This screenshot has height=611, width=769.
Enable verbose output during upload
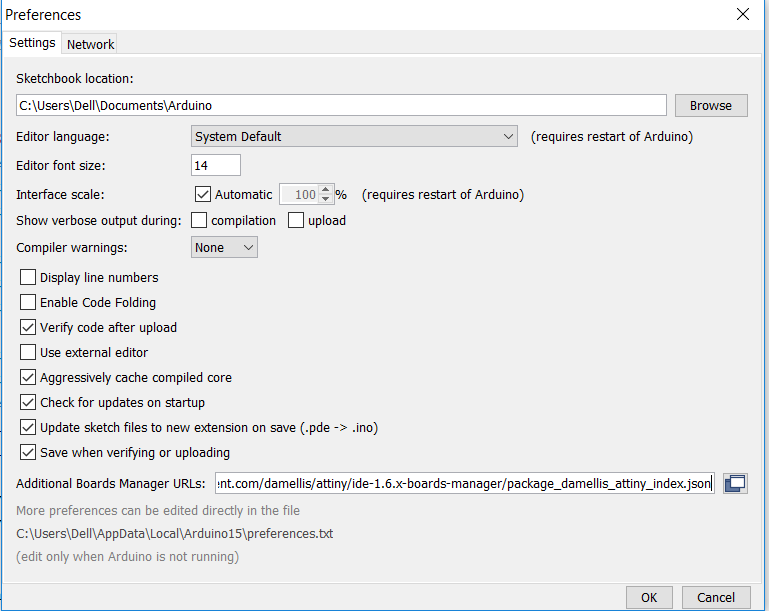tap(296, 220)
